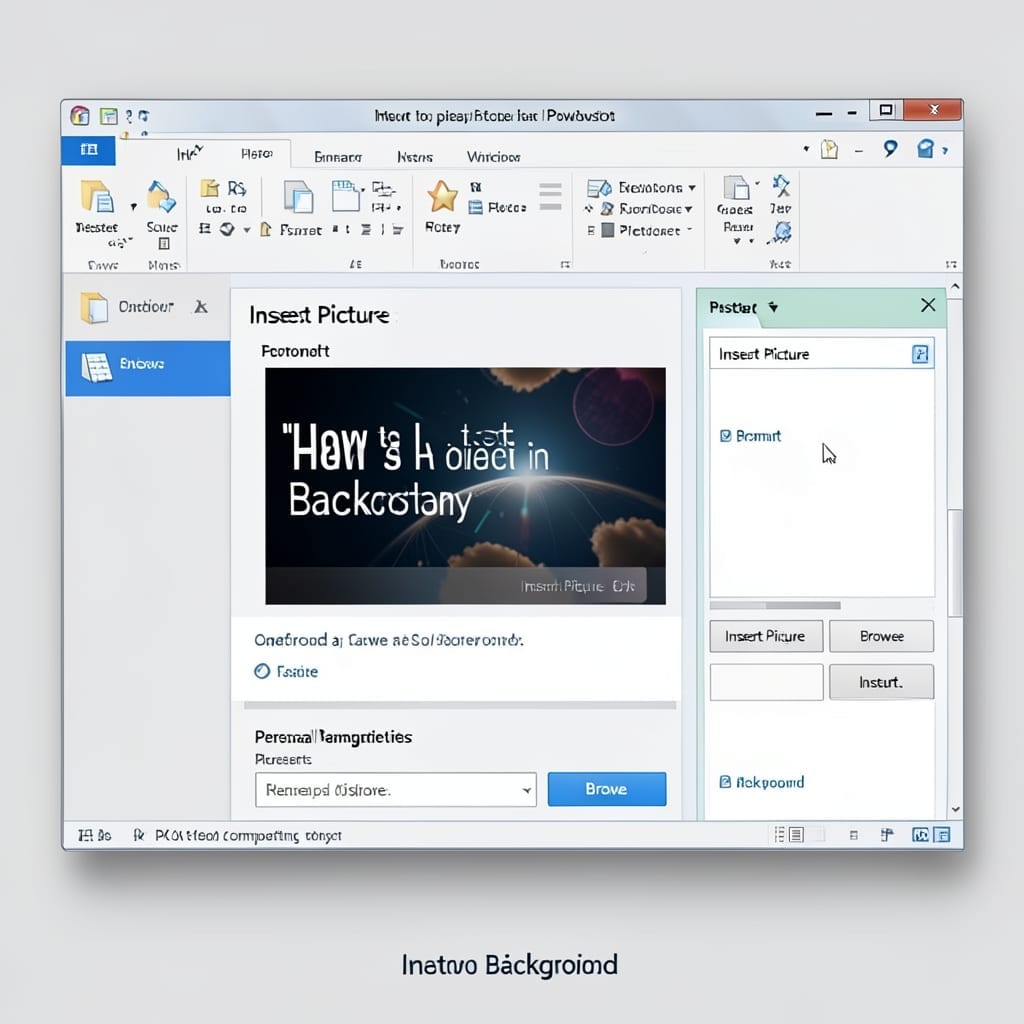The width and height of the screenshot is (1024, 1024).
Task: Switch to the Nstns ribbon tab
Action: pos(415,157)
